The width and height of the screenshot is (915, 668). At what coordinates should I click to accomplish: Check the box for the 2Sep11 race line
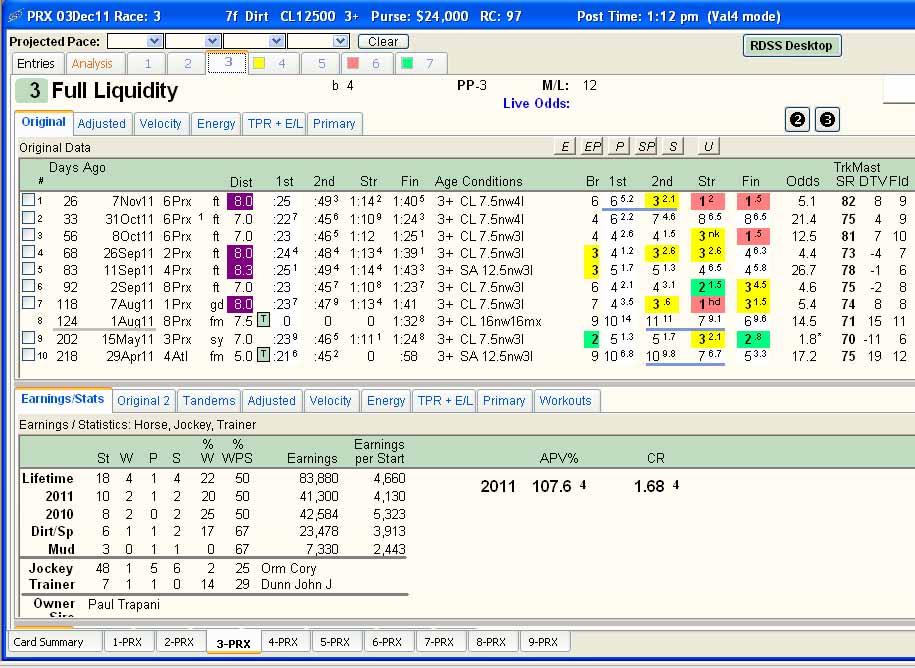28,286
